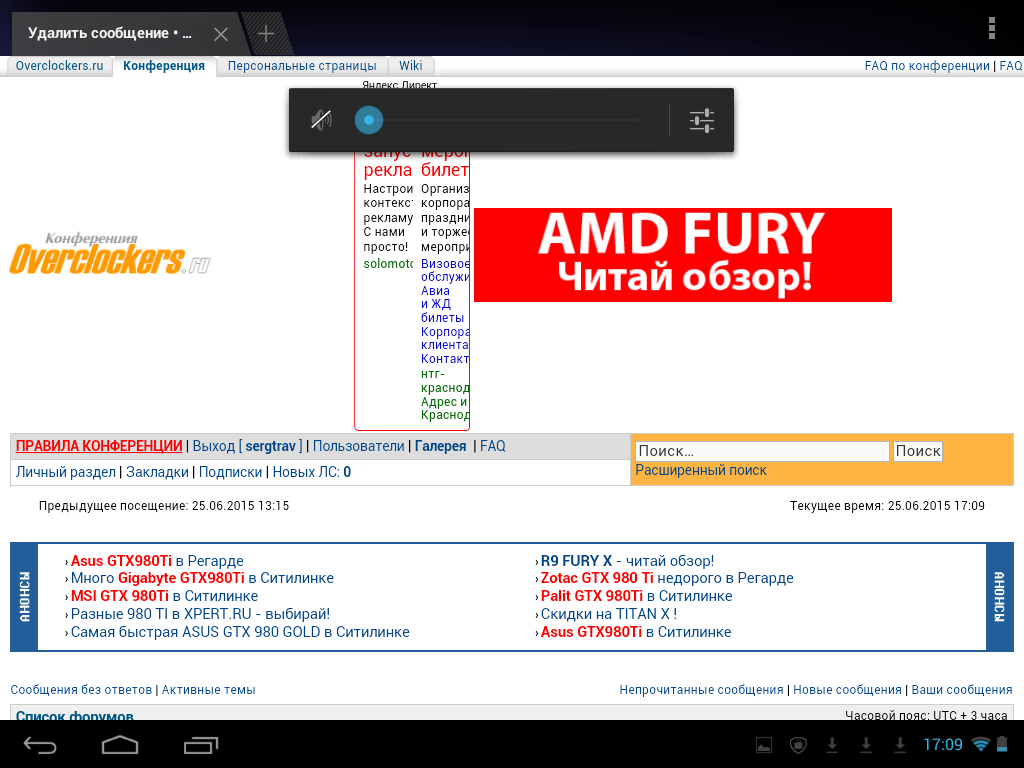The height and width of the screenshot is (768, 1024).
Task: Open Asus GTX980Ti в Регарде announcement
Action: [x=157, y=561]
